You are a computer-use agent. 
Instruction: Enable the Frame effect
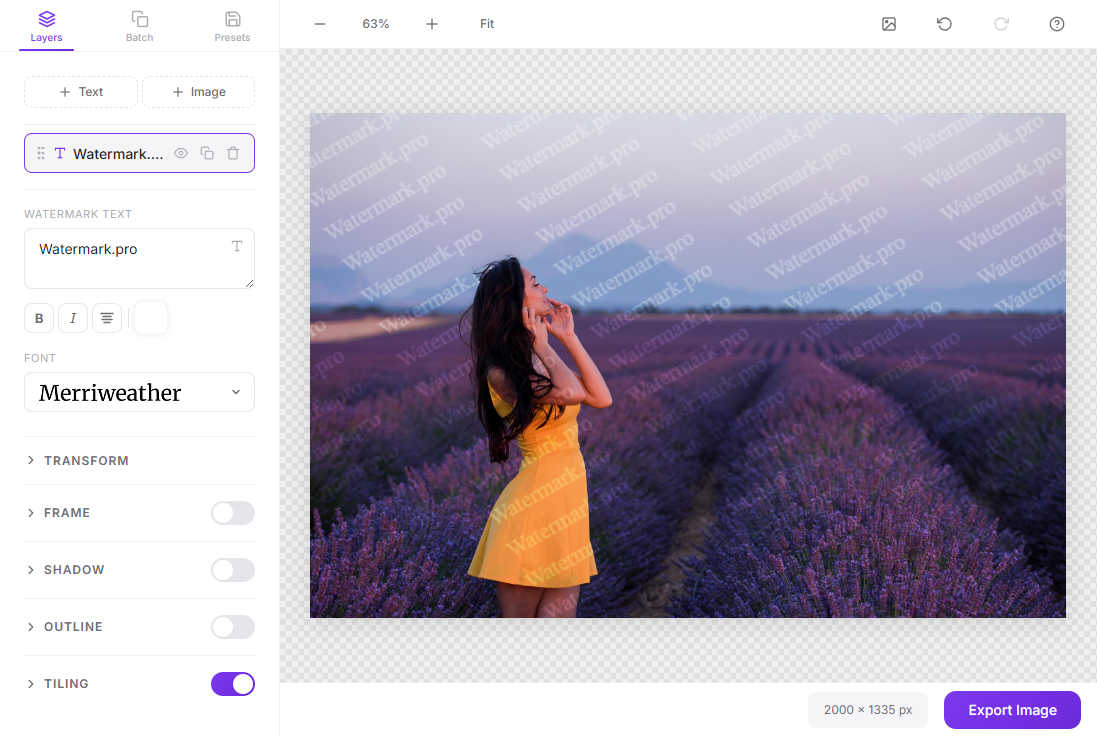[232, 513]
